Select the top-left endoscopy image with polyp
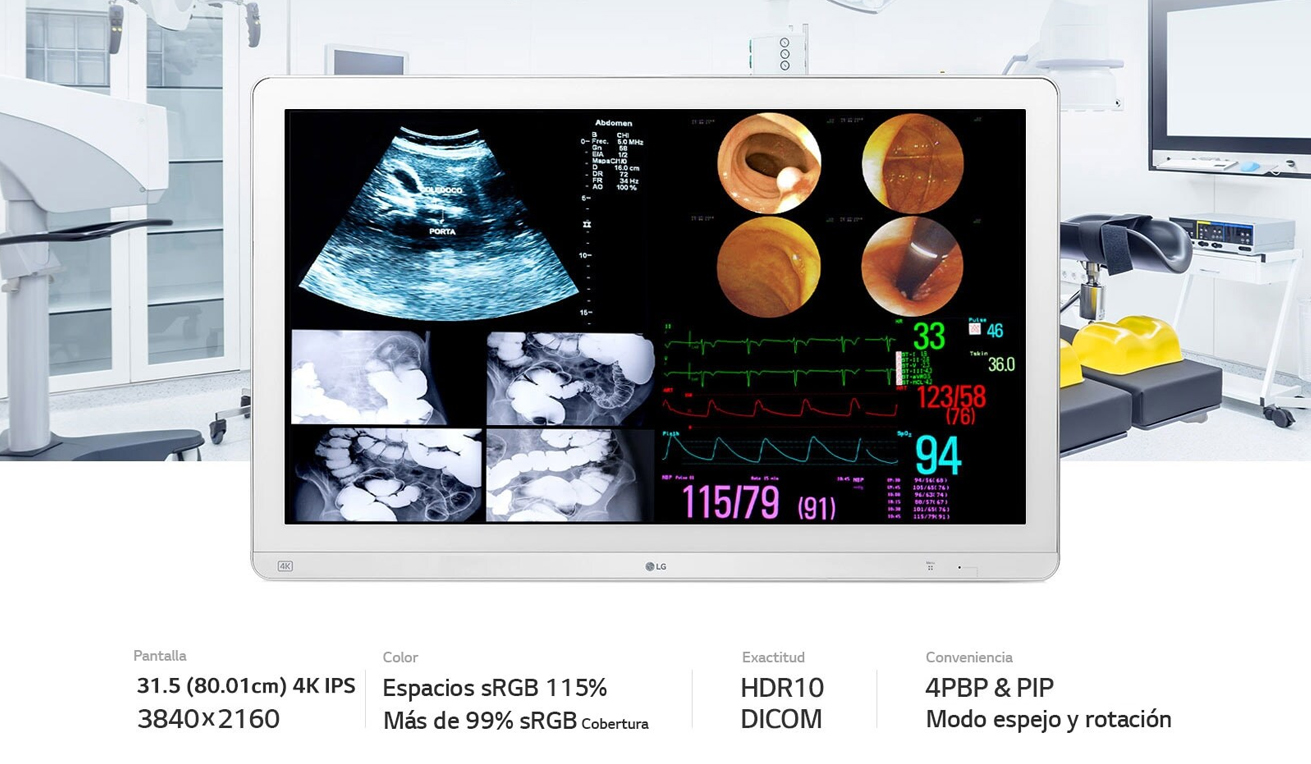This screenshot has width=1311, height=764. [769, 163]
